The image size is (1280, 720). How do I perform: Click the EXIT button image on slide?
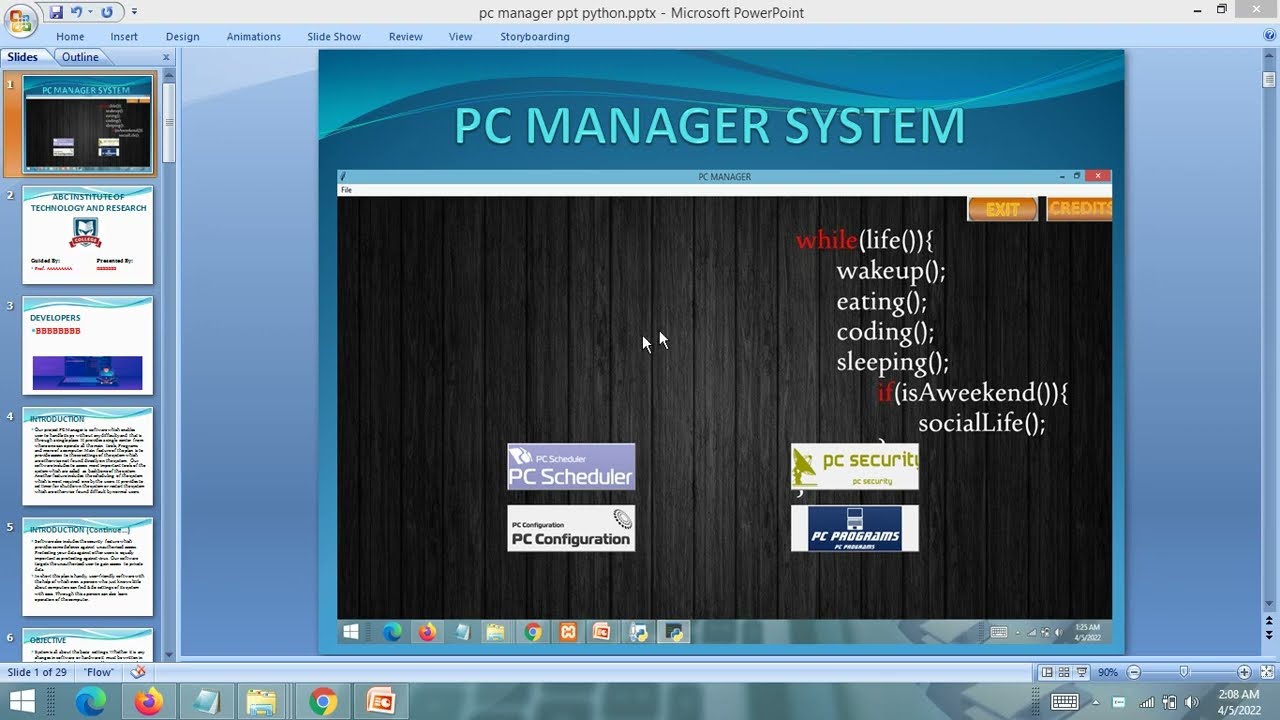pyautogui.click(x=1002, y=209)
